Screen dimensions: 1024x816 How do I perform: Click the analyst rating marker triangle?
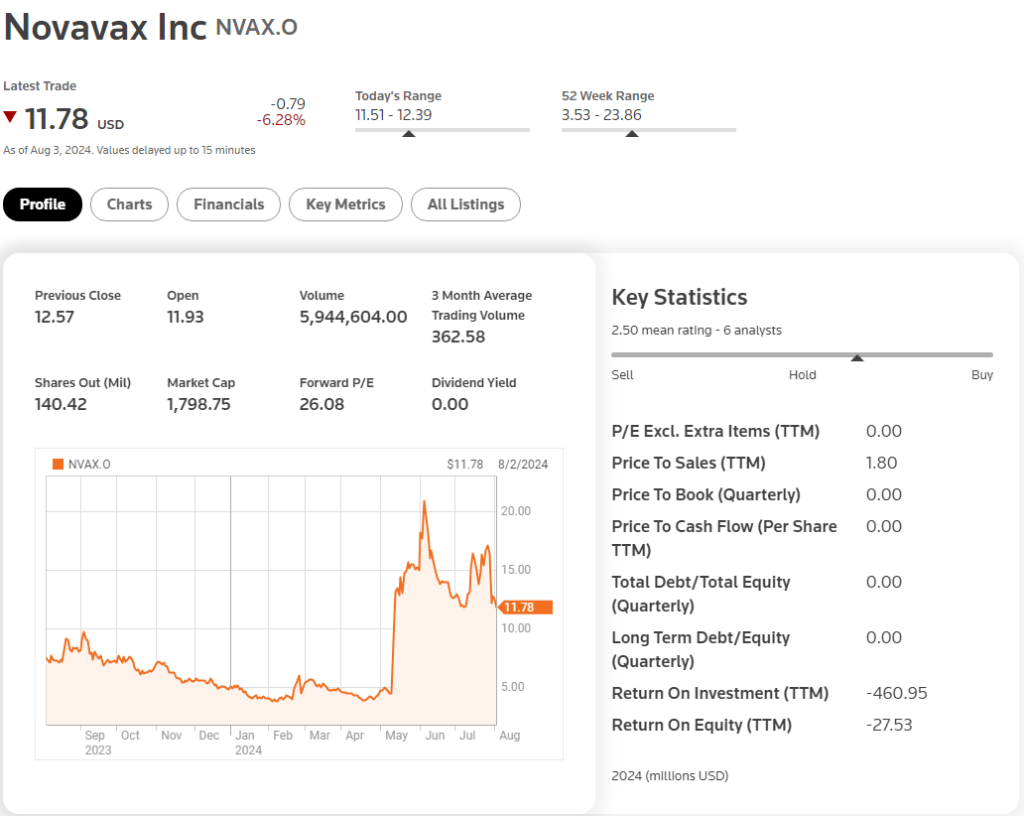point(857,357)
